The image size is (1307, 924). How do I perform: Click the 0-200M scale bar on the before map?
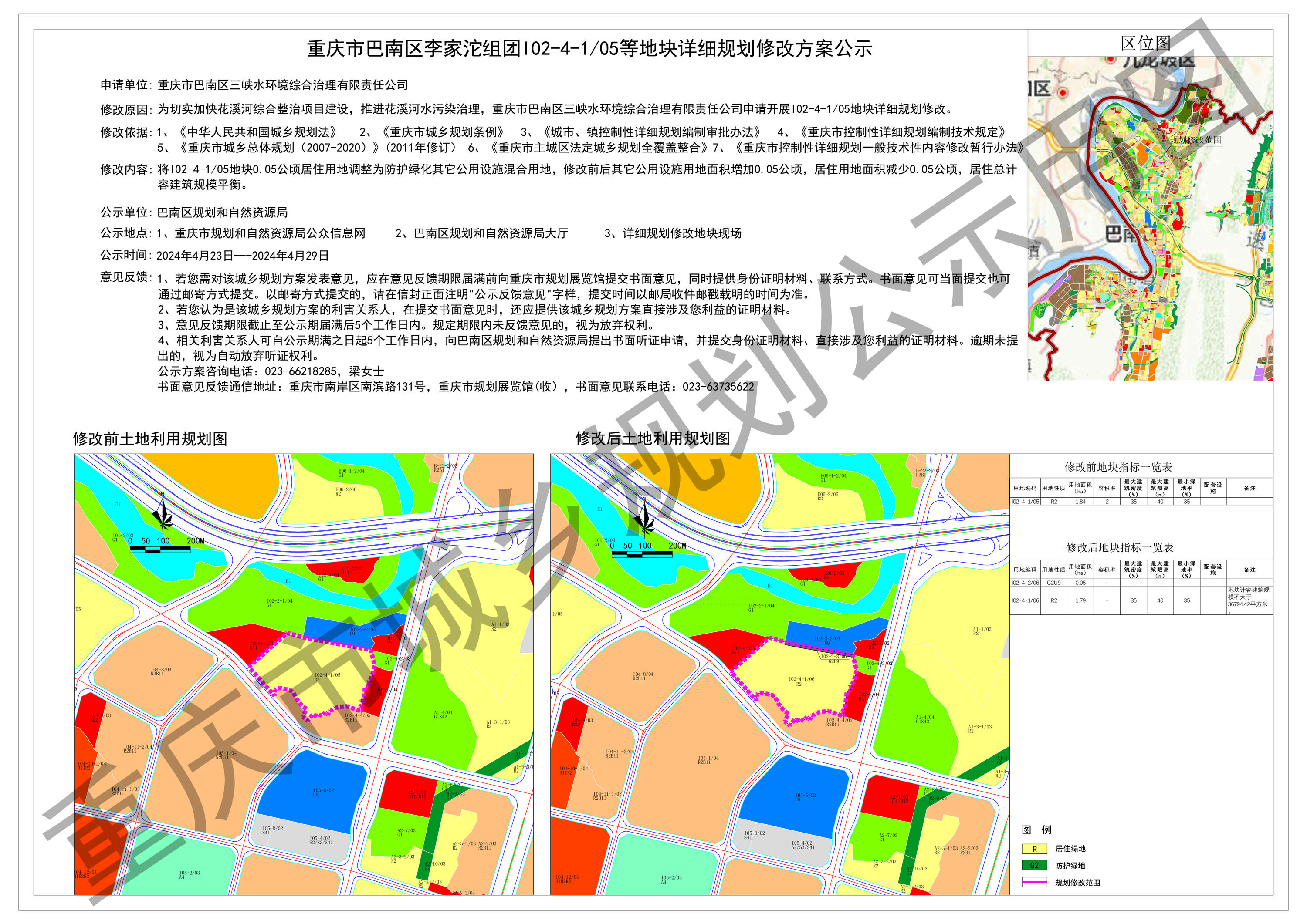[x=166, y=545]
